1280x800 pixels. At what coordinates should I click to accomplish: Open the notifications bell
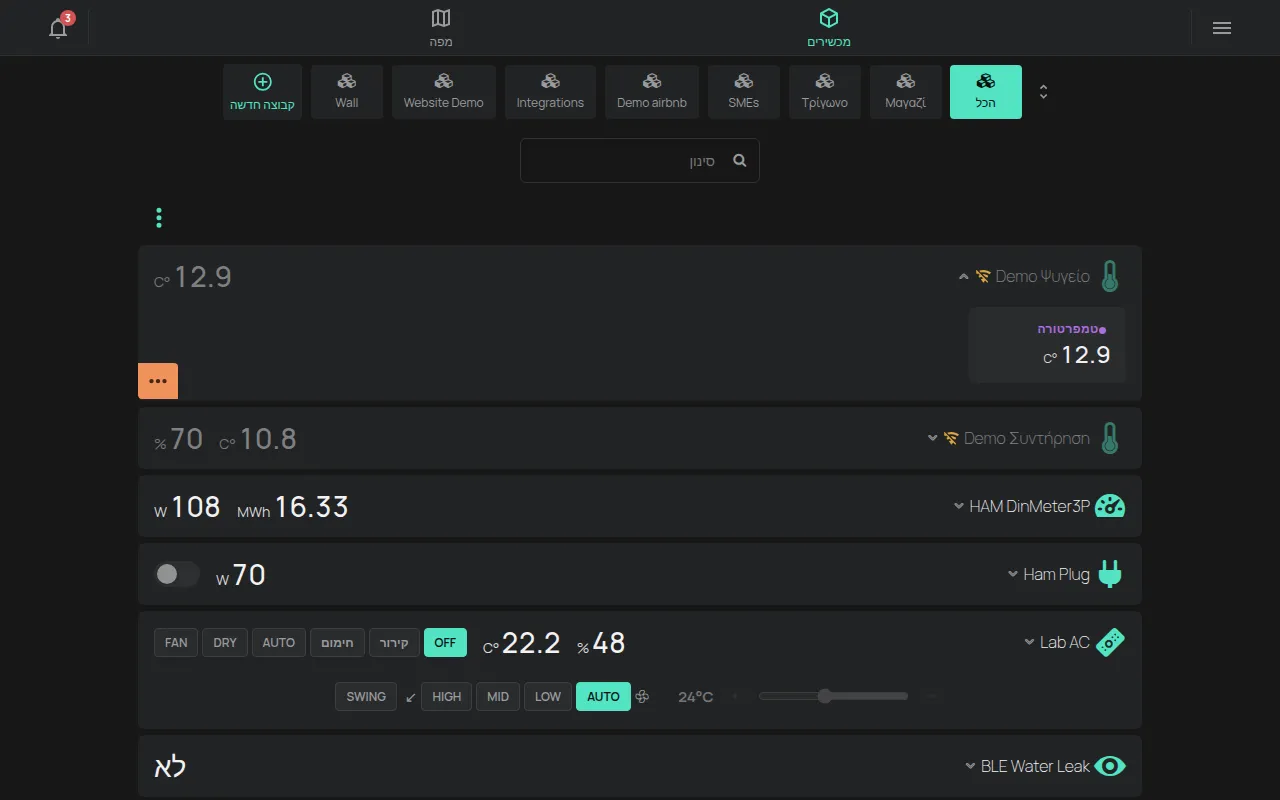58,28
